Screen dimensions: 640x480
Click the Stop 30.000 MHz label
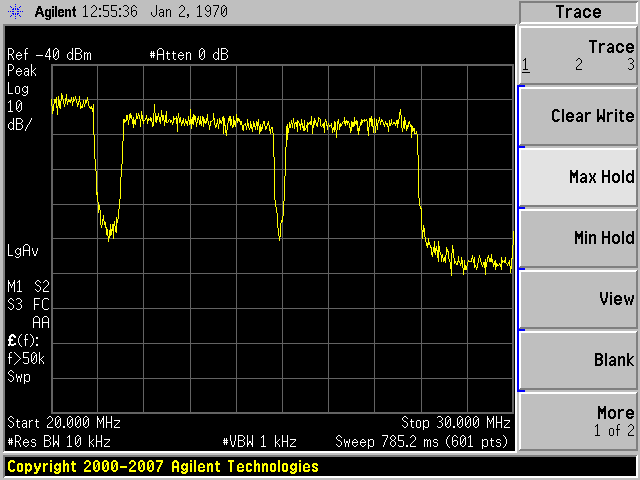(456, 423)
